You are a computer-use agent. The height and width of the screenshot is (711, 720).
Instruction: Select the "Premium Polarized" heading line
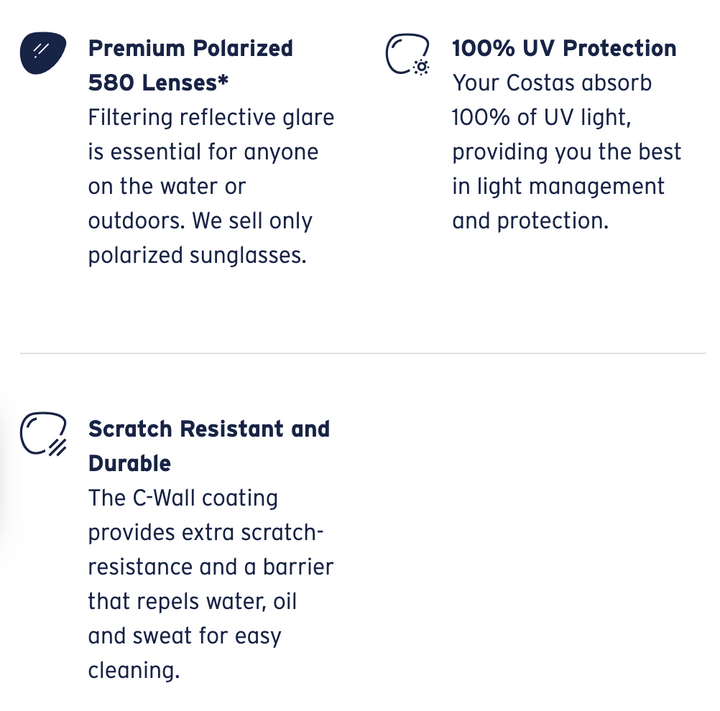pyautogui.click(x=190, y=48)
